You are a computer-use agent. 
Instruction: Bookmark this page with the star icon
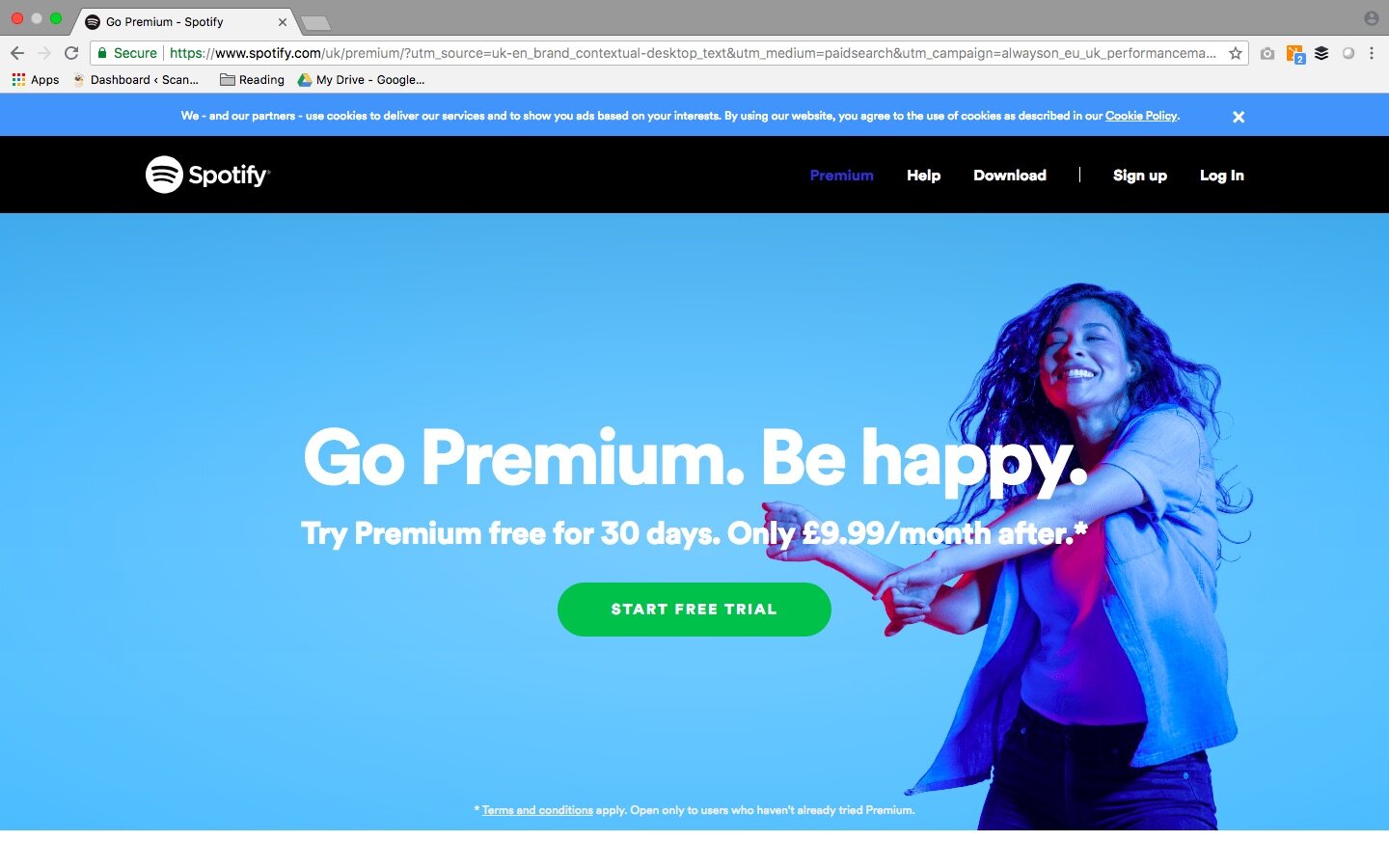[1235, 53]
